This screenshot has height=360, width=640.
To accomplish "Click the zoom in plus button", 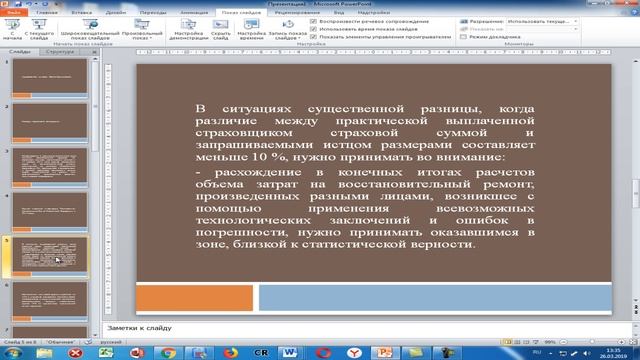I will click(x=621, y=342).
